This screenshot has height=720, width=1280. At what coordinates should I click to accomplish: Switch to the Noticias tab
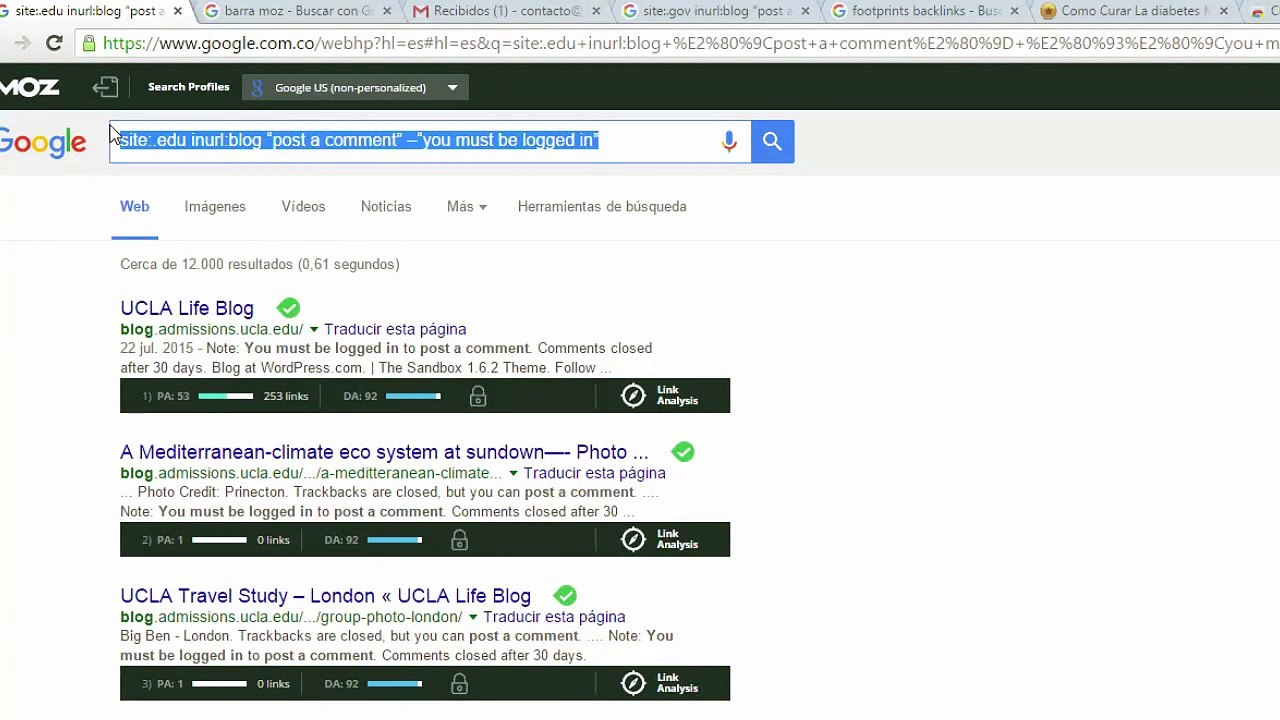(386, 207)
